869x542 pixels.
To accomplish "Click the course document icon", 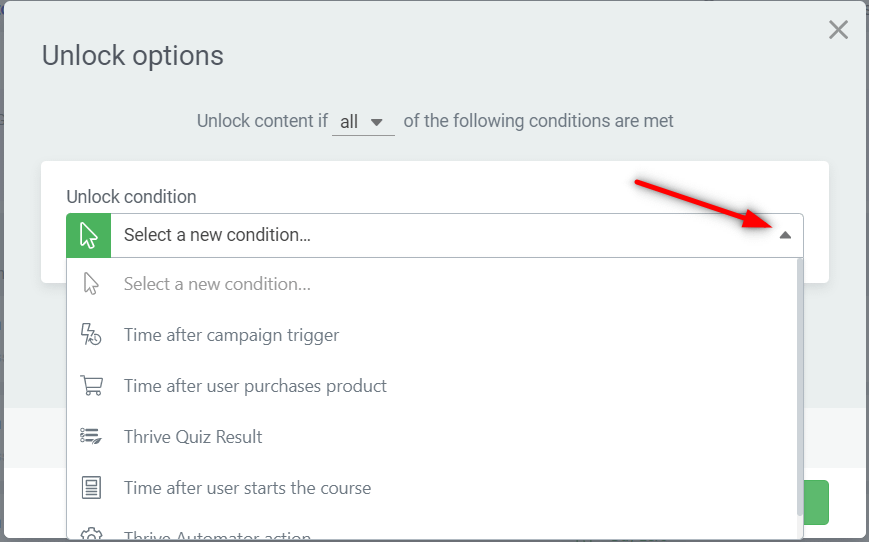I will point(91,488).
